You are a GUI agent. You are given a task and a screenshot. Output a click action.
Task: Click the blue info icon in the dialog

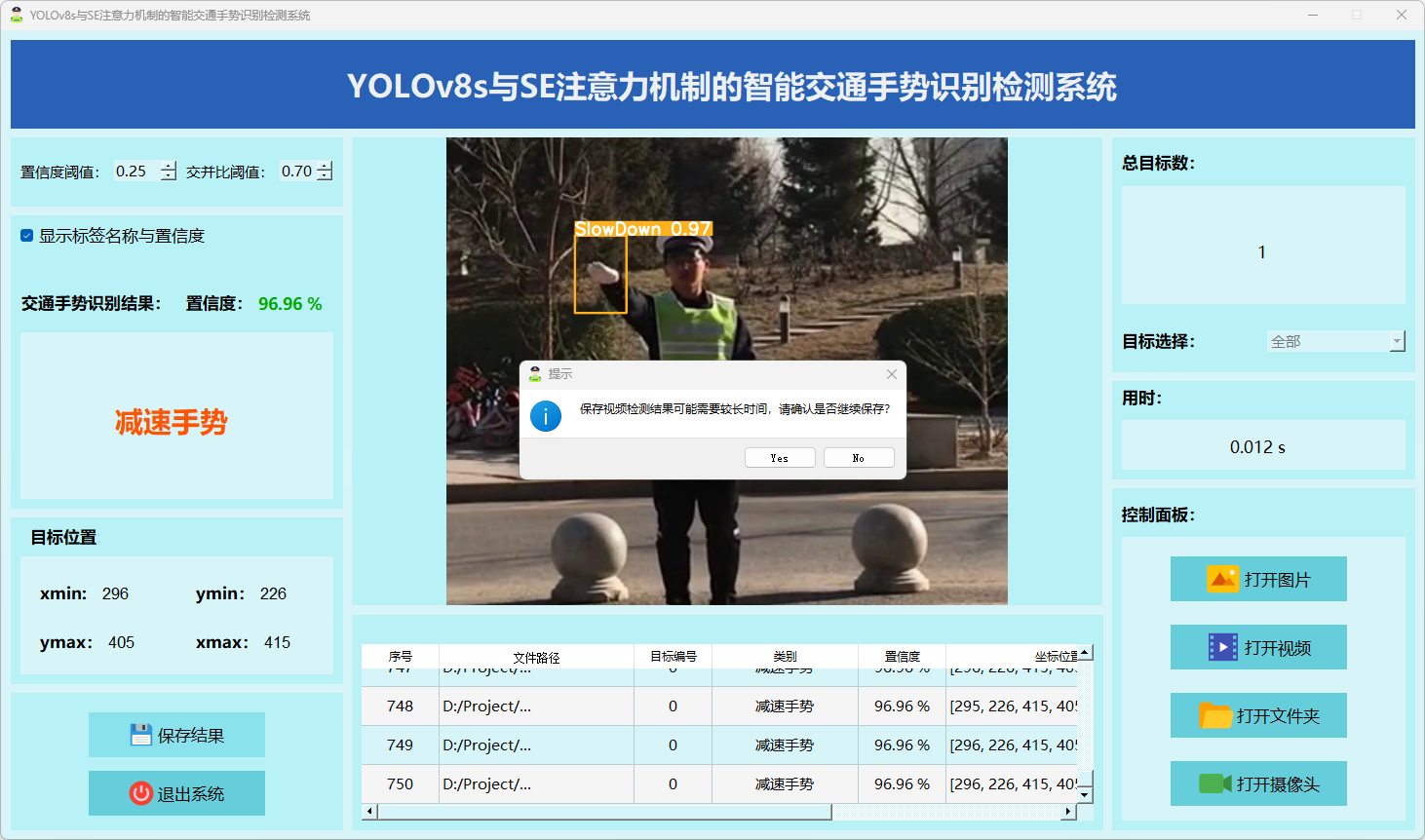[x=546, y=416]
